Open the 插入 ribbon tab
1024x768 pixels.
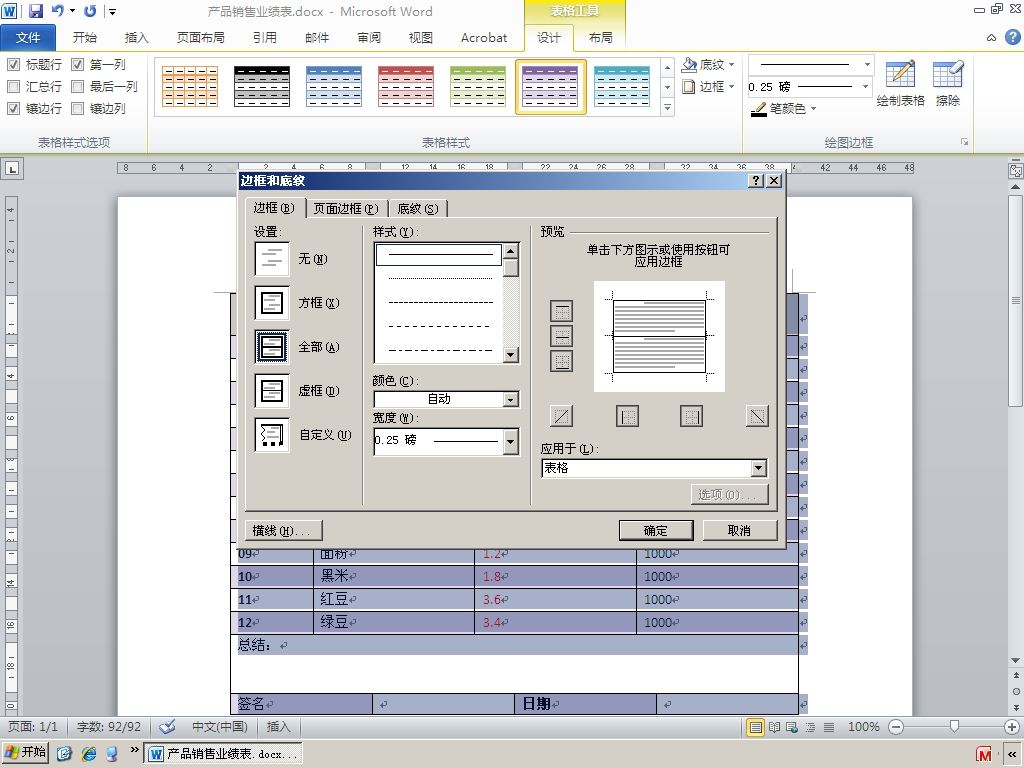(136, 38)
